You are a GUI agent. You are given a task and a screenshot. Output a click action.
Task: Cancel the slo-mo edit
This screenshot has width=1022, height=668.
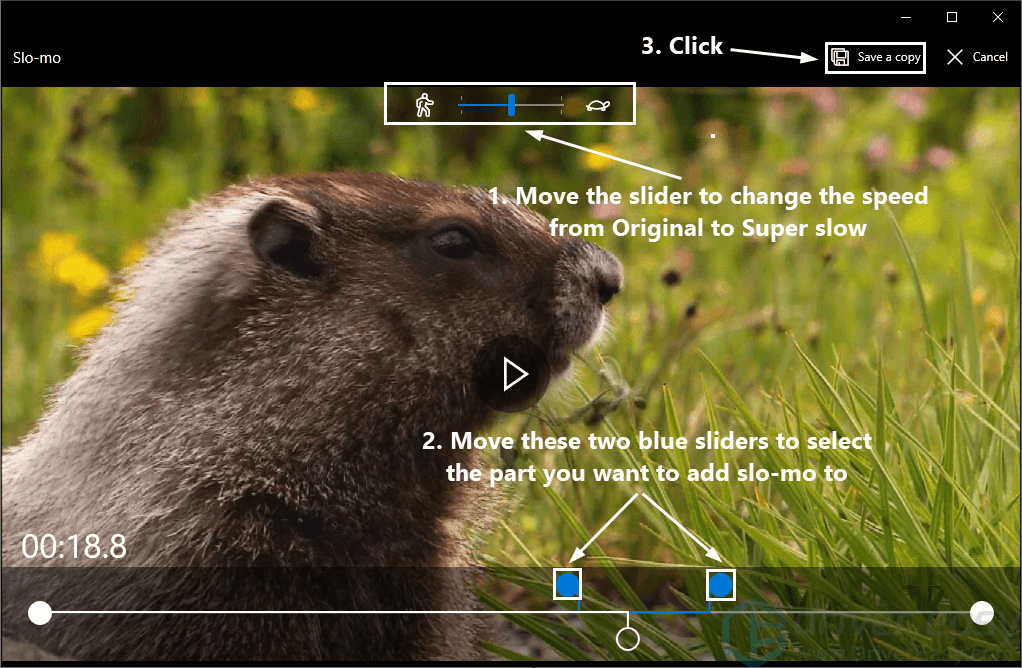[x=977, y=57]
